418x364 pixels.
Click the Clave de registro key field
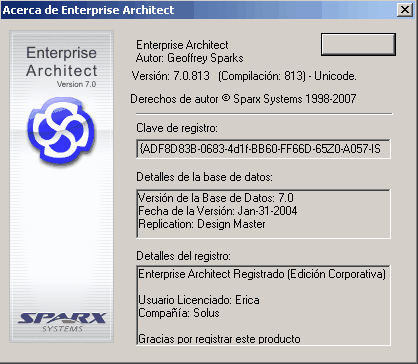coord(263,149)
